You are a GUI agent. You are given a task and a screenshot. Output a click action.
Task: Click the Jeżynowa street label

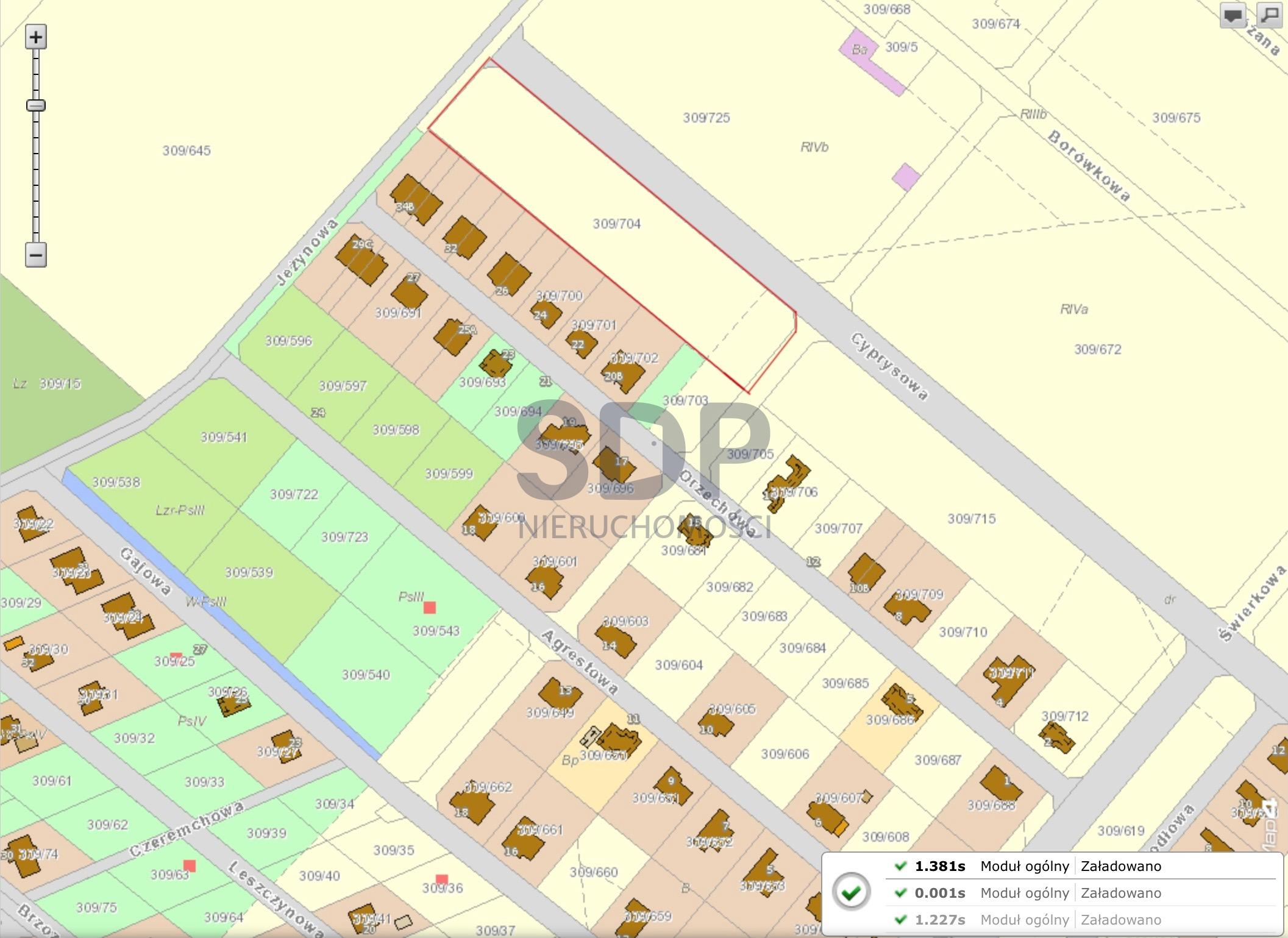pos(307,252)
